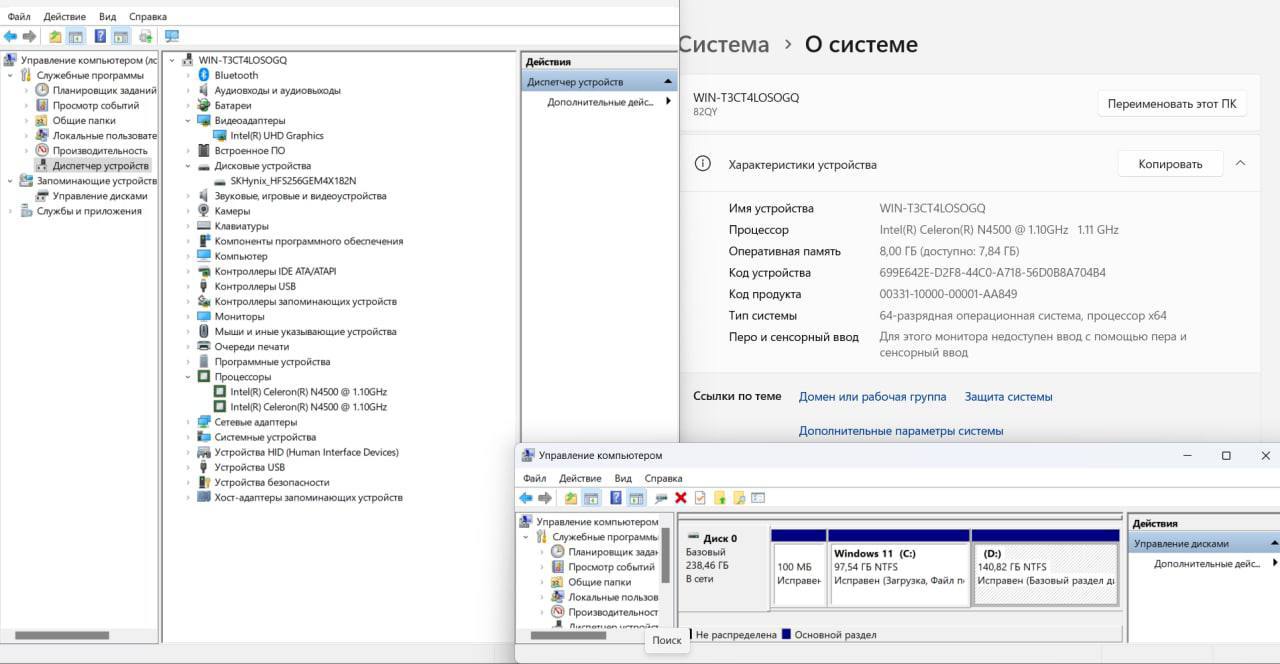Collapse the Видеоадаптеры category
The image size is (1280, 664).
coord(188,121)
